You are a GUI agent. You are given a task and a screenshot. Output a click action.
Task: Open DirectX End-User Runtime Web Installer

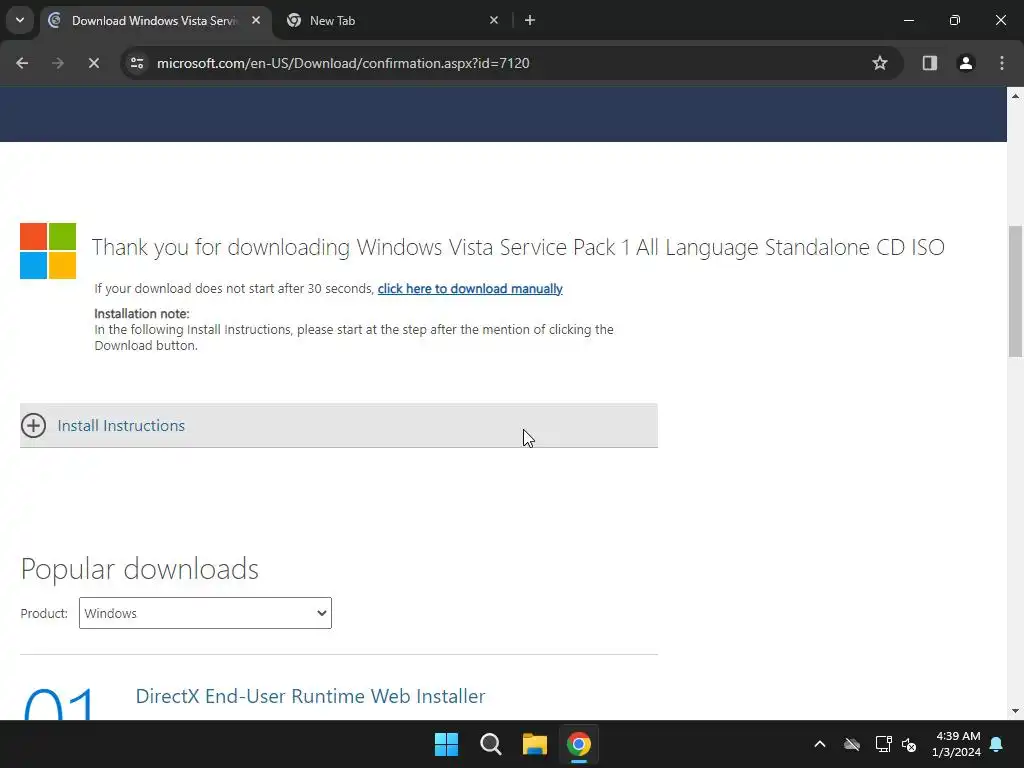click(x=310, y=696)
